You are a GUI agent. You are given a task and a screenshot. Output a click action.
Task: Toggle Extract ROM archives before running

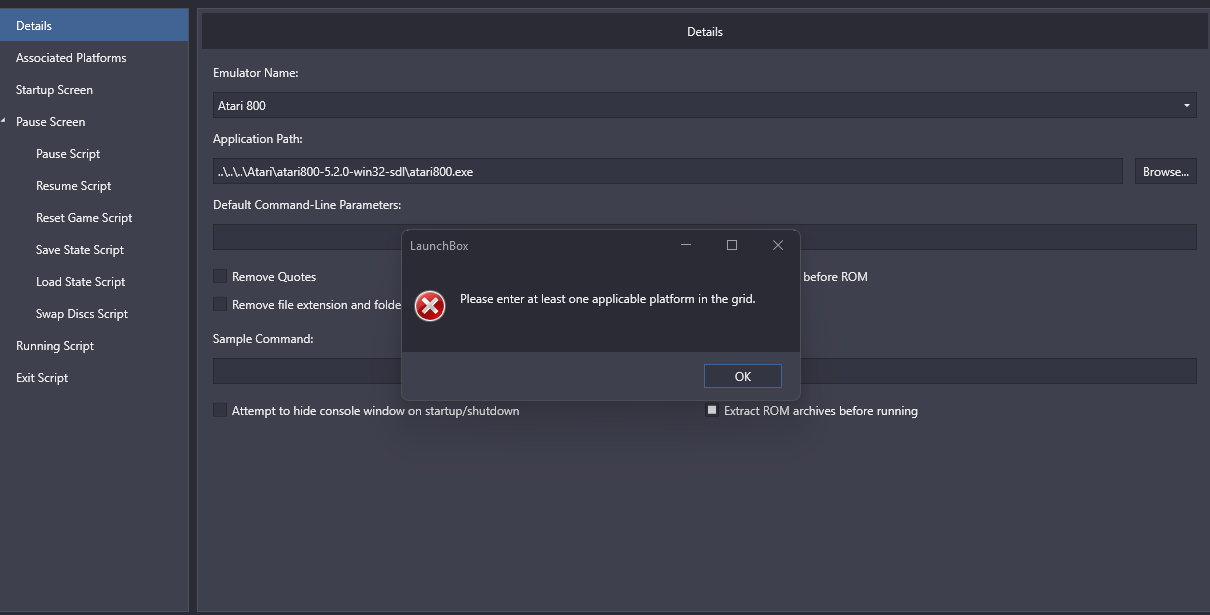coord(712,411)
